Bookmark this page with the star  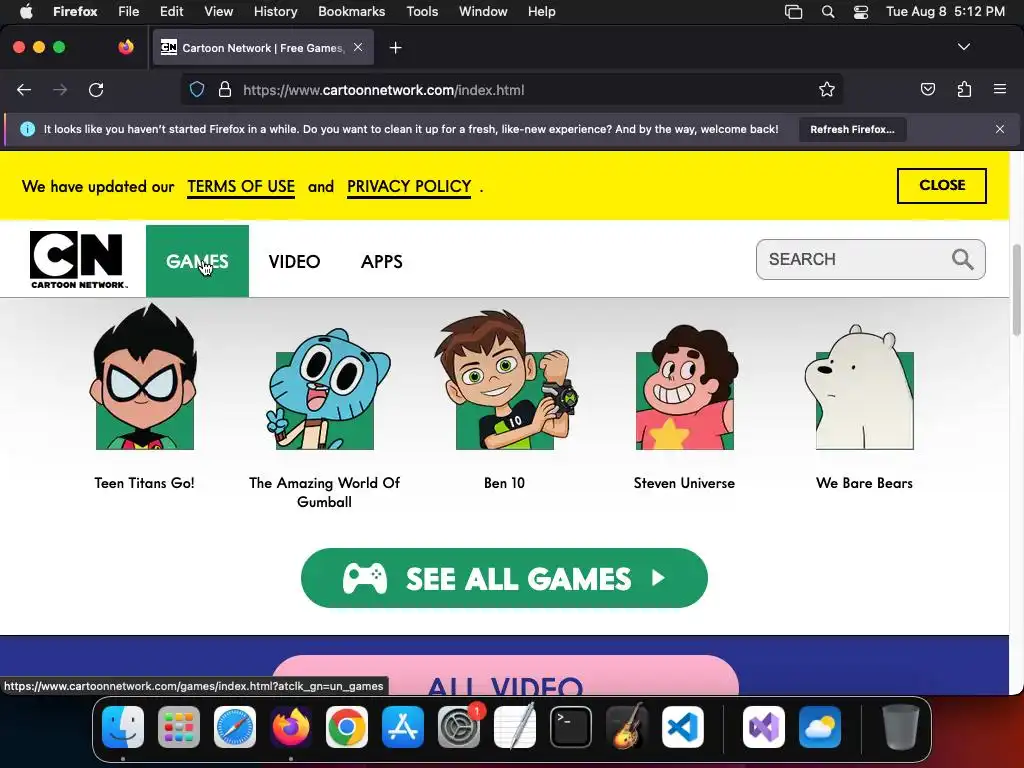(x=827, y=90)
